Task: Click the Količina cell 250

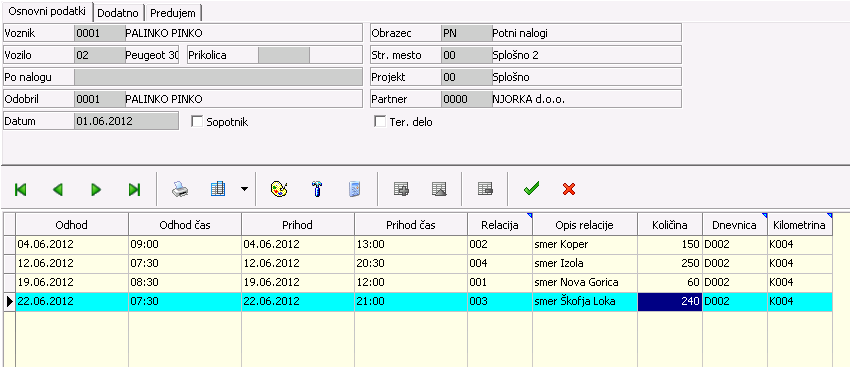Action: (670, 264)
